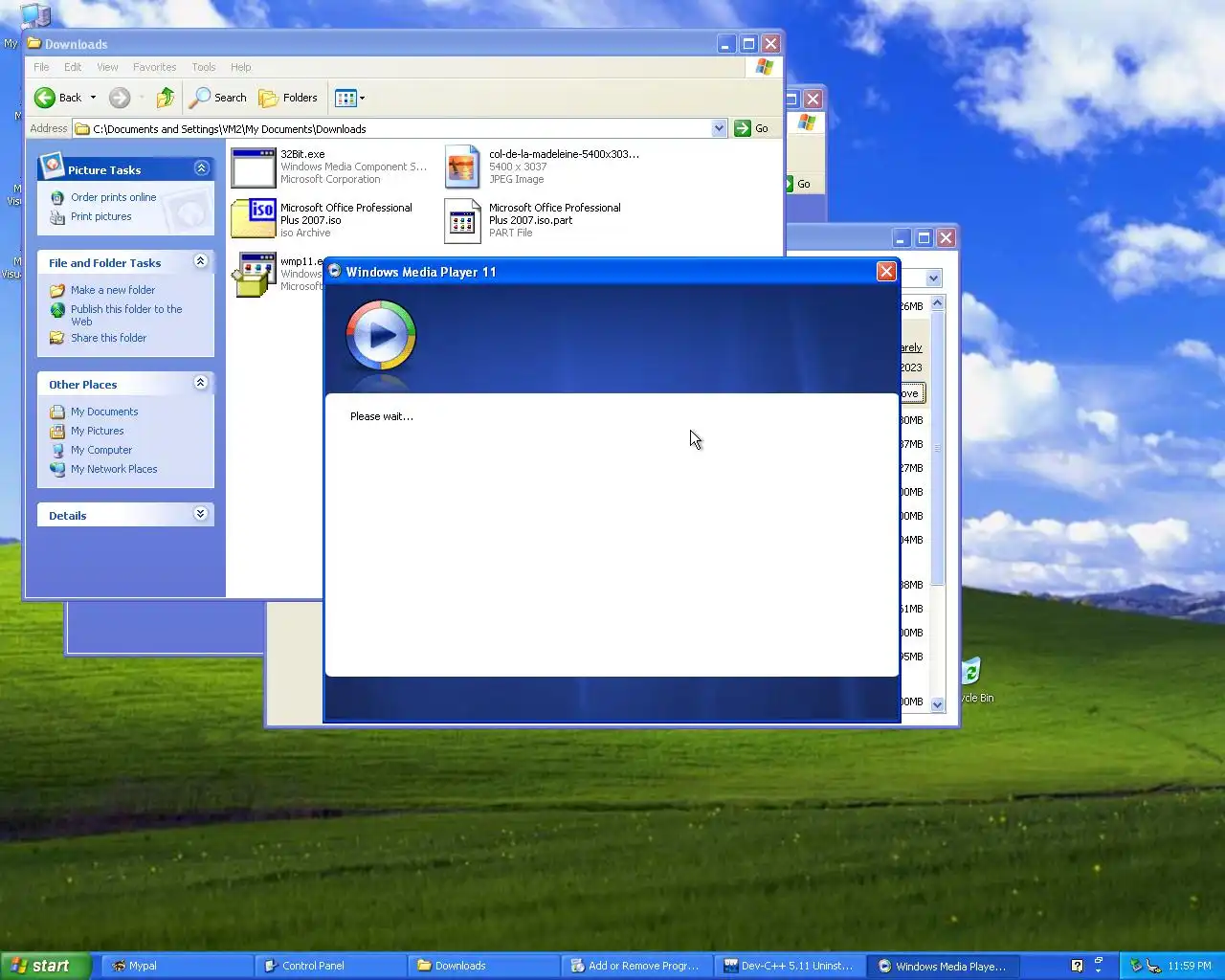Screen dimensions: 1225x980
Task: Click the My Pictures icon in Other Places
Action: [x=57, y=431]
